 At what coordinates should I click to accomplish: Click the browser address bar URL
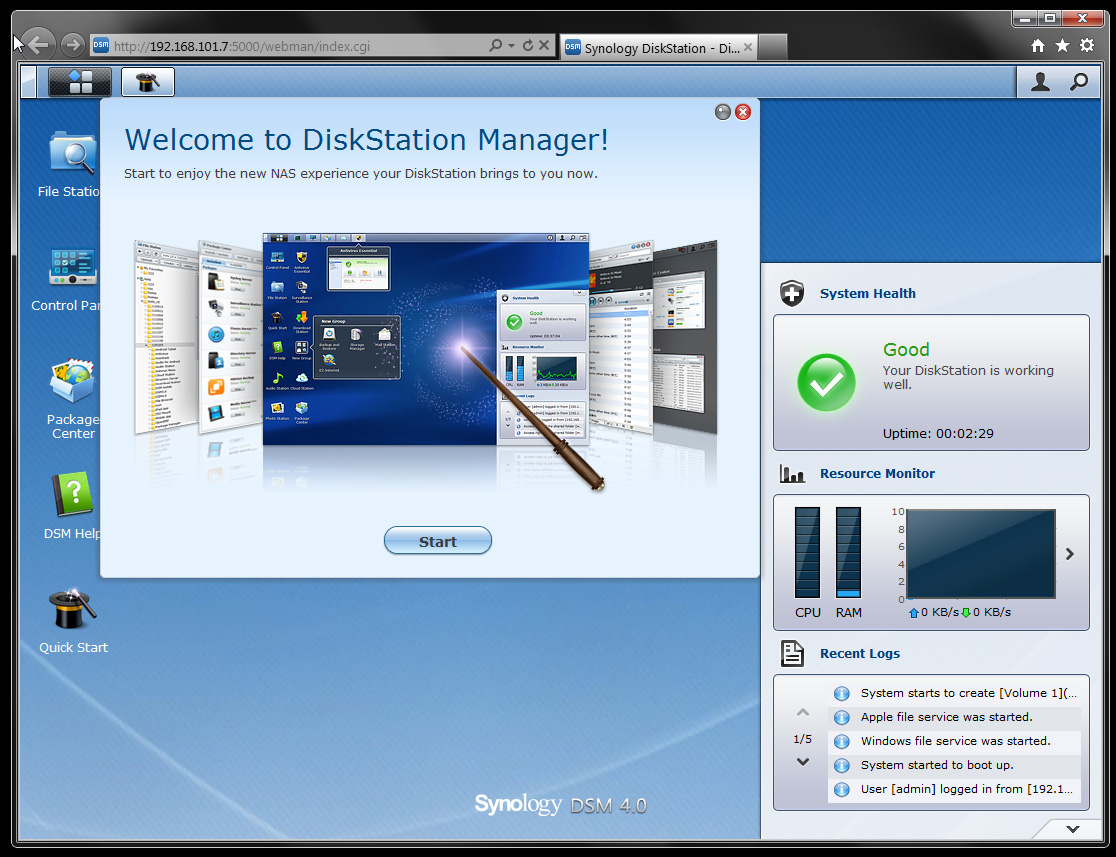(242, 46)
